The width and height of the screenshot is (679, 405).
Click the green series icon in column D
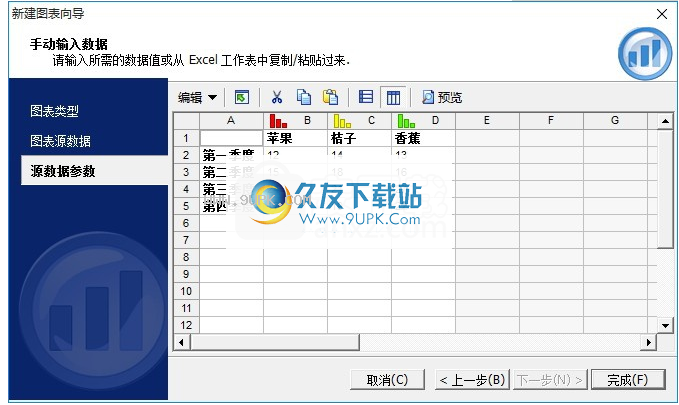coord(406,121)
